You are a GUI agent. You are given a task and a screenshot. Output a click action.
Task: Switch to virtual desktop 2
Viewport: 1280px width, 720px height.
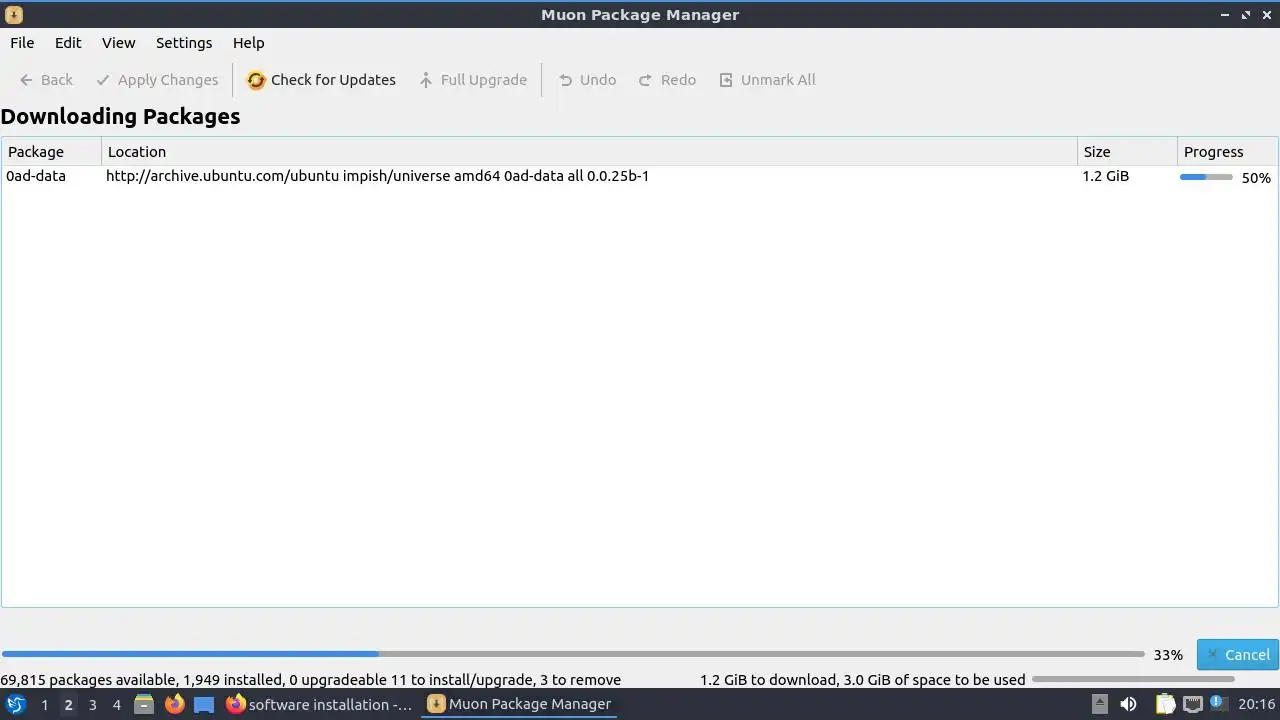coord(68,705)
